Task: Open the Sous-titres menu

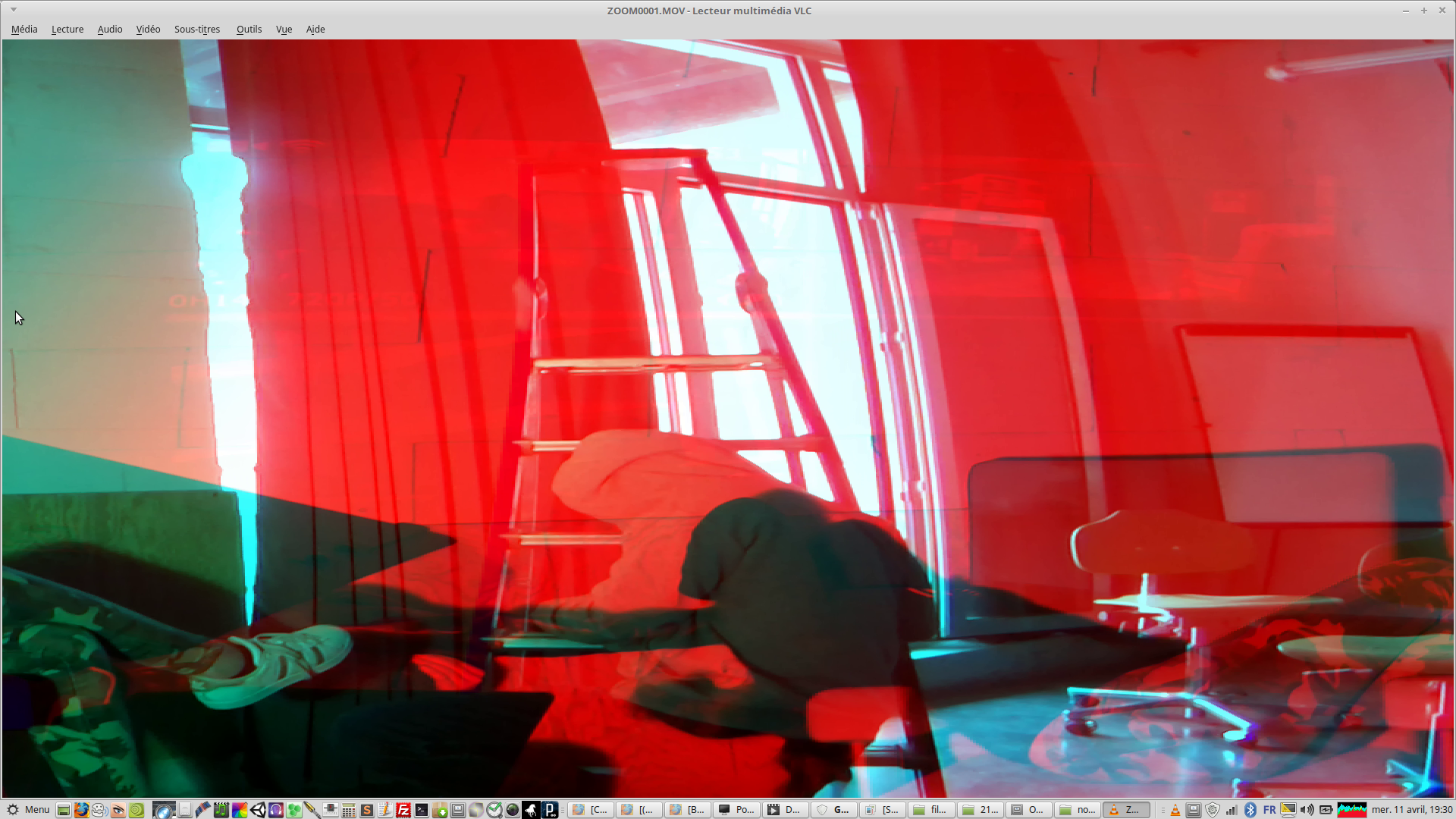Action: pos(197,30)
